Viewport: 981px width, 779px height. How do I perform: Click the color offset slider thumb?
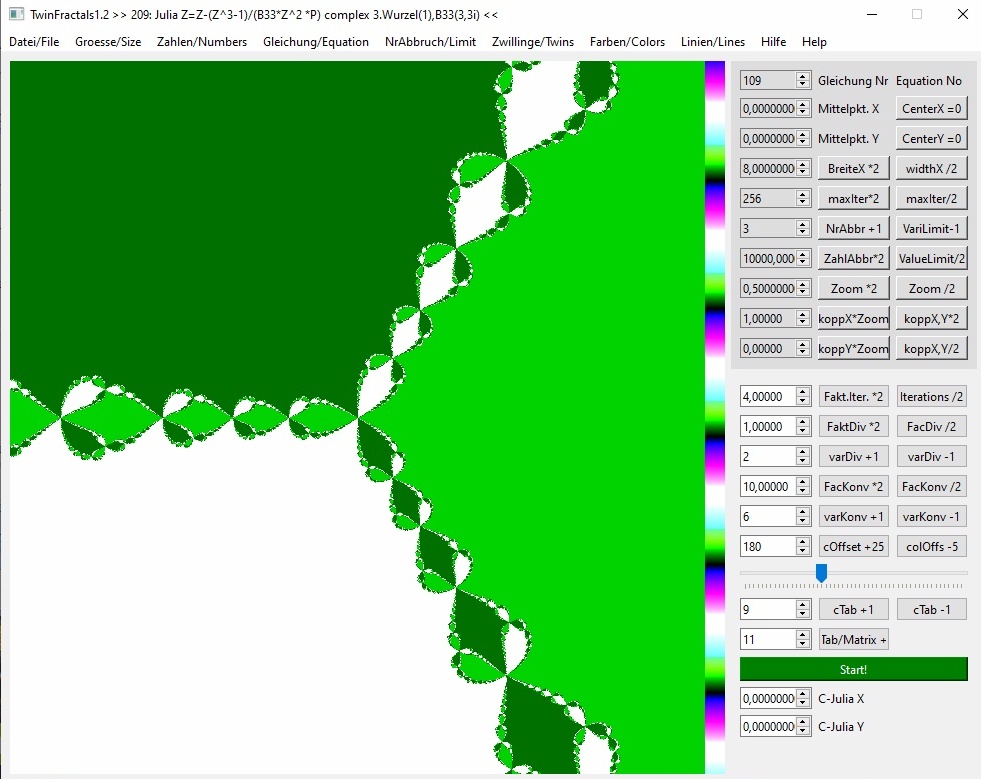click(821, 573)
